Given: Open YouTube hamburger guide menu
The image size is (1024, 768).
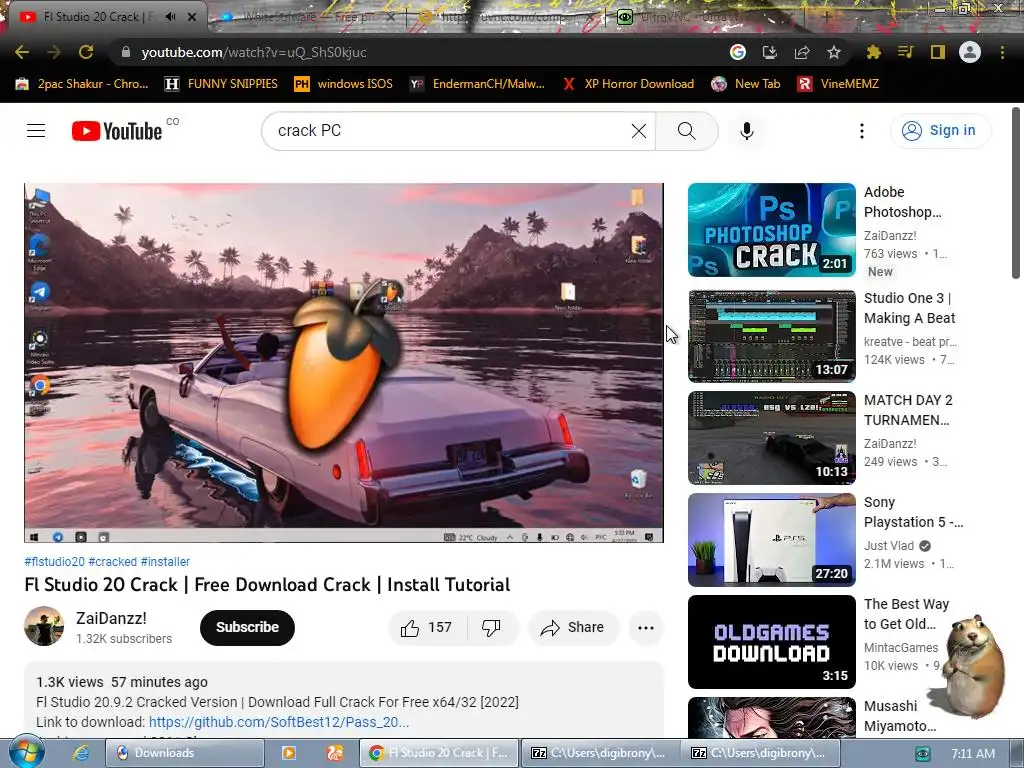Looking at the screenshot, I should coord(36,131).
